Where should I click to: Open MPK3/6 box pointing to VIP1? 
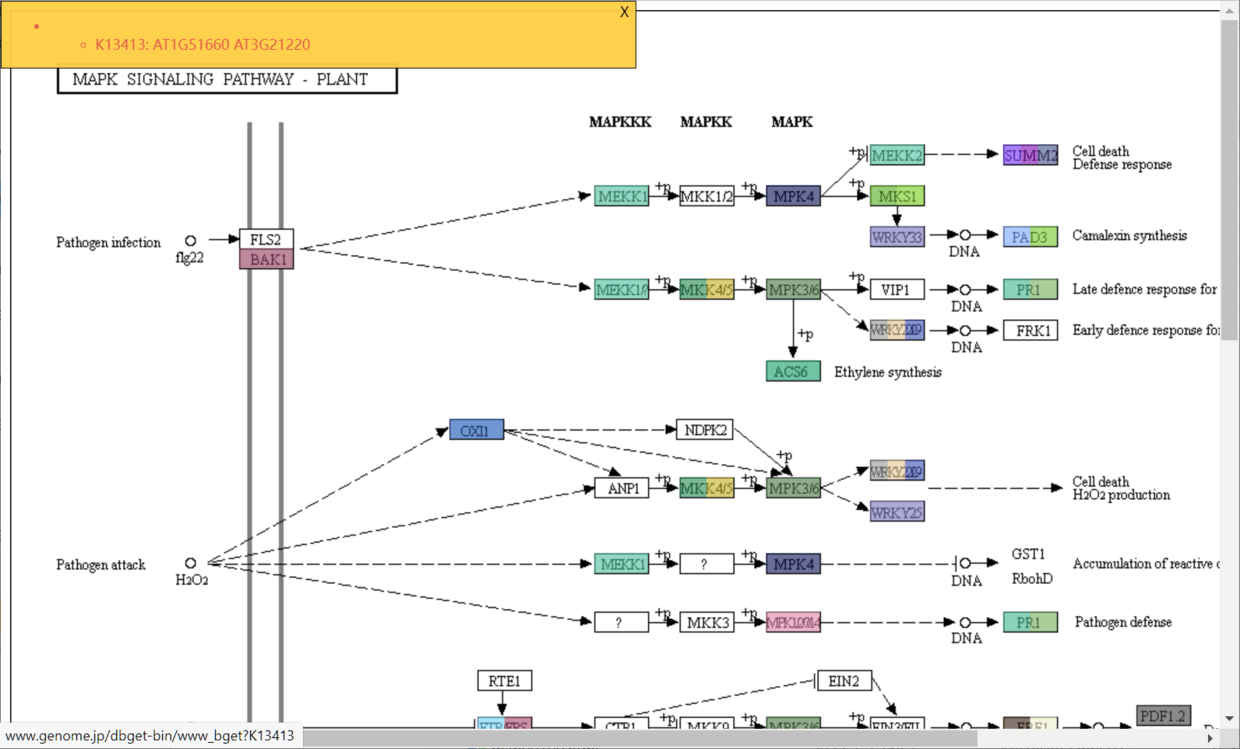793,289
